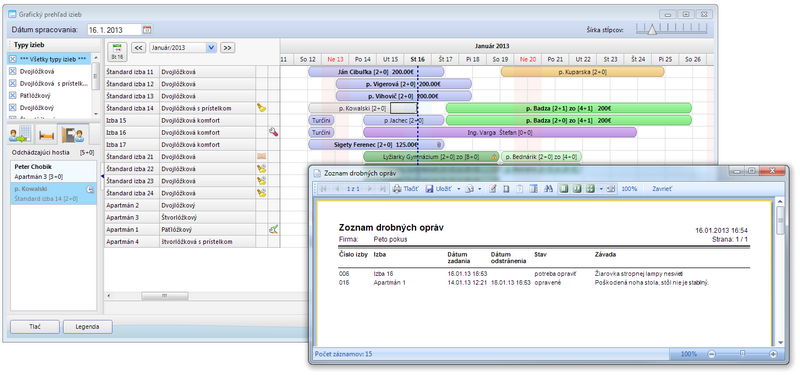Go to next month with >> button
The width and height of the screenshot is (800, 377).
point(228,47)
